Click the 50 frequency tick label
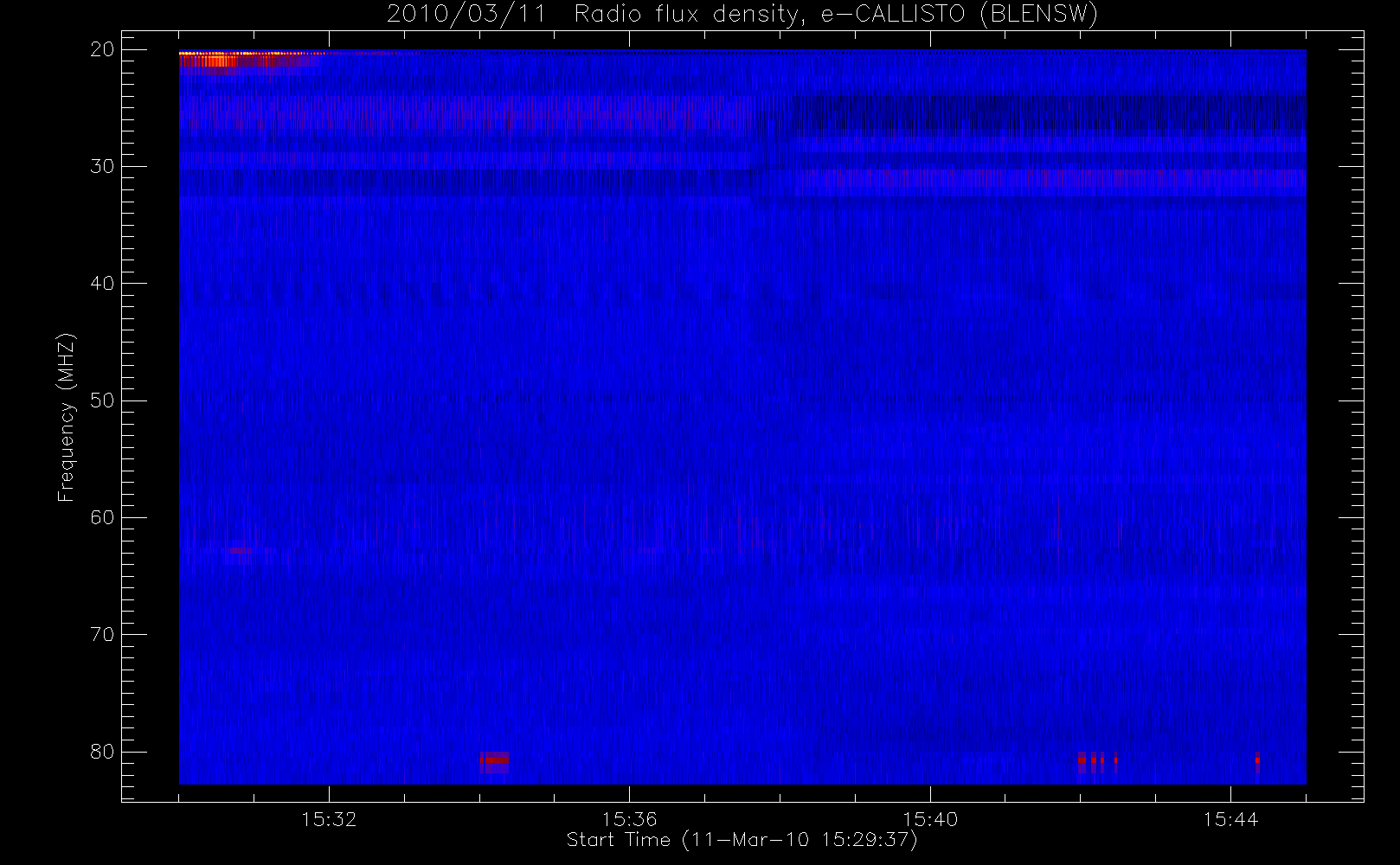This screenshot has width=1400, height=865. click(x=102, y=400)
